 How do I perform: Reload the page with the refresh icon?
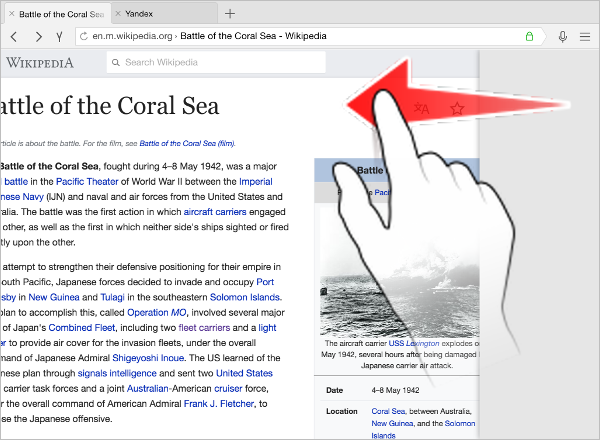[84, 36]
